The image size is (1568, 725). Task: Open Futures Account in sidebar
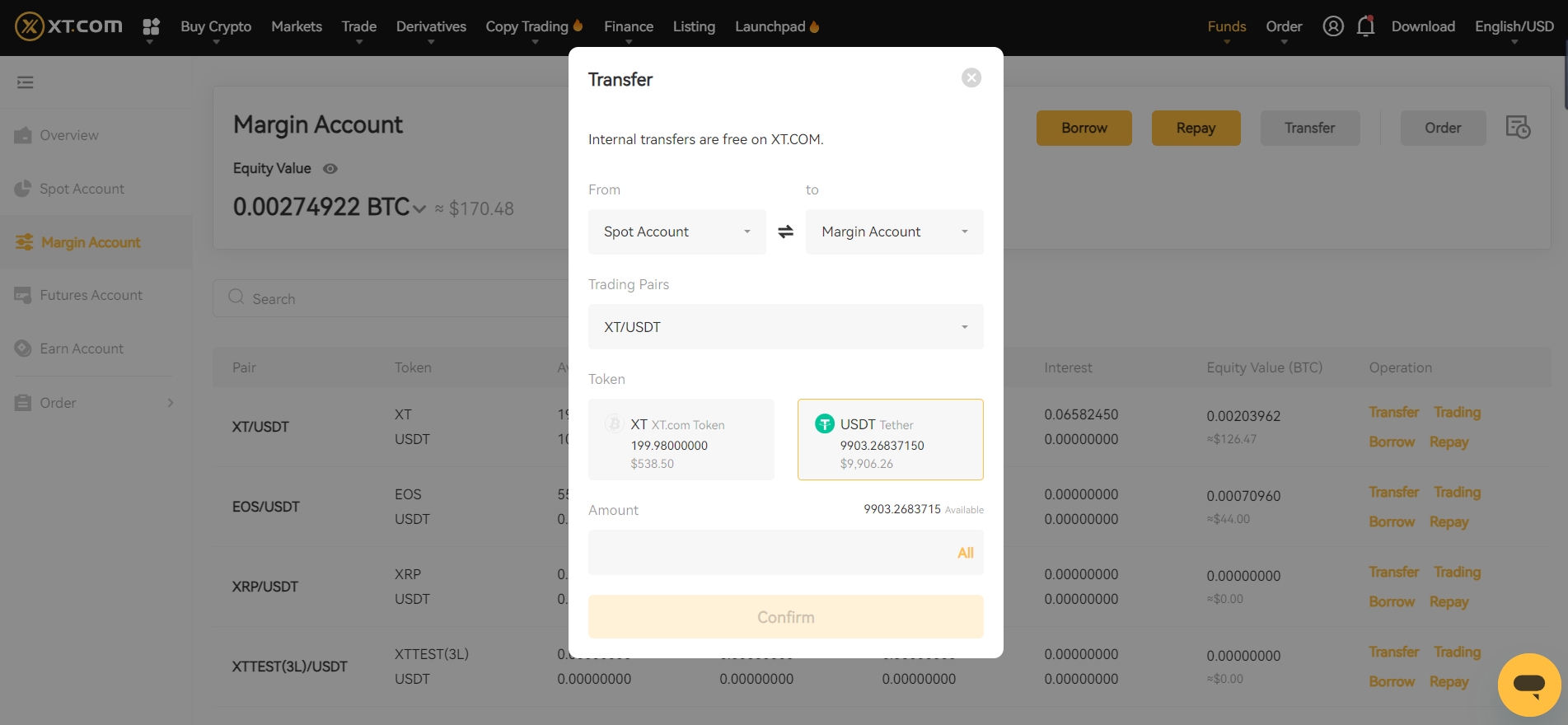tap(91, 295)
